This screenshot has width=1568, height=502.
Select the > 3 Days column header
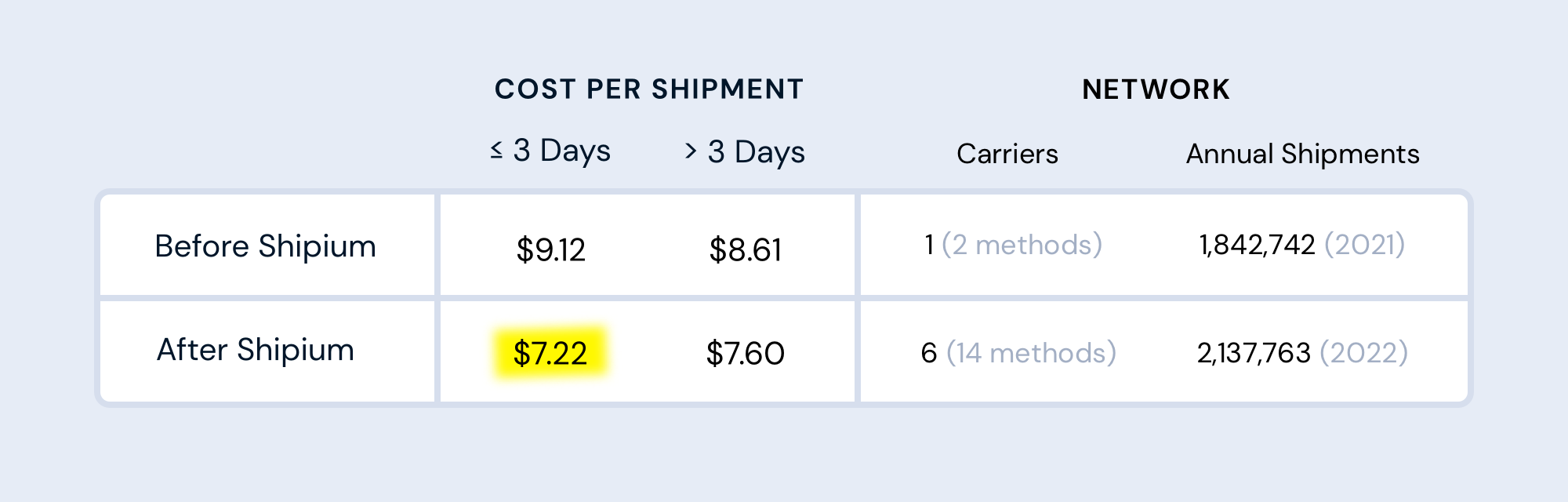click(745, 151)
